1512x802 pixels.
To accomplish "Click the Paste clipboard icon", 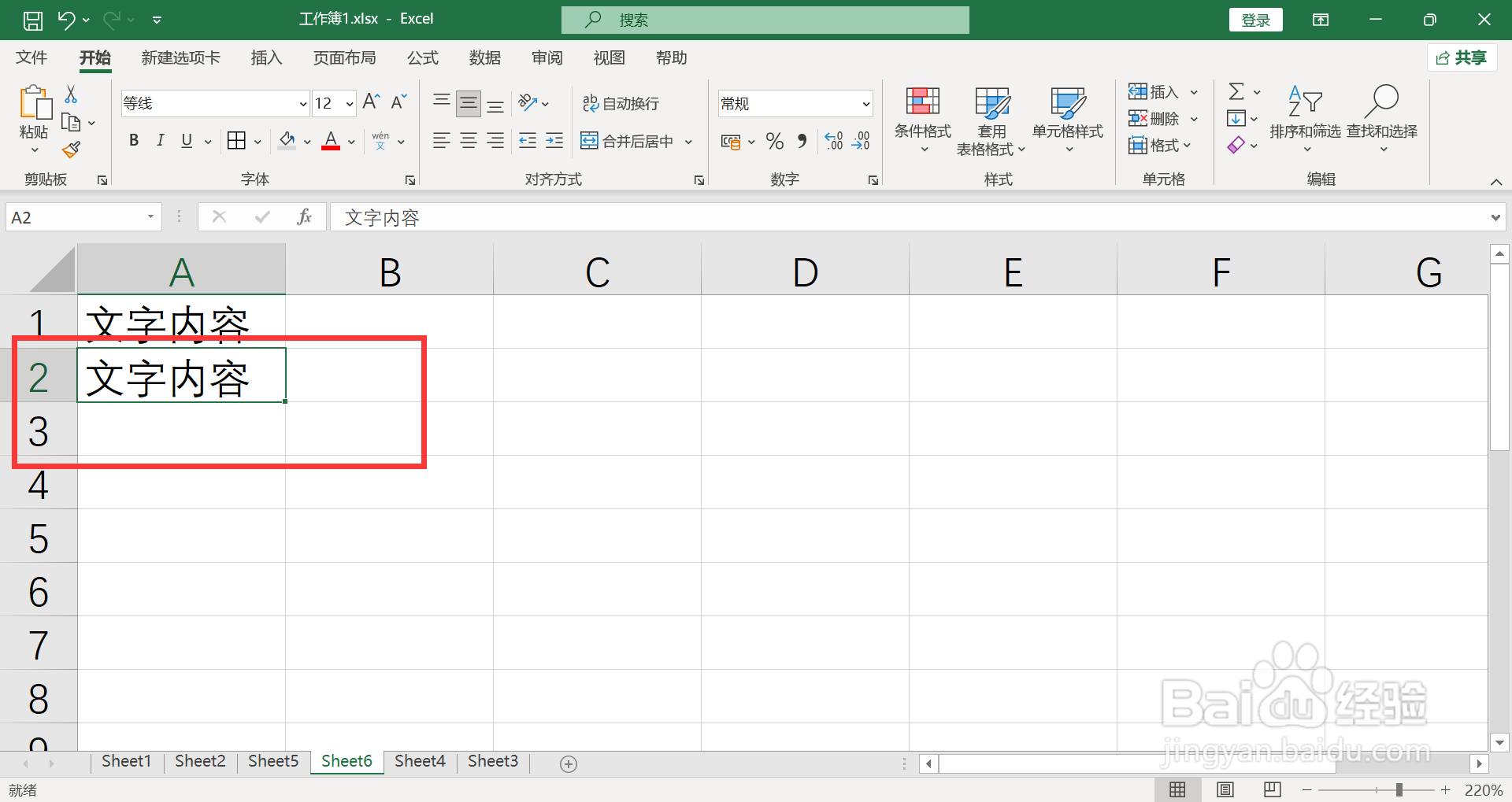I will click(x=35, y=102).
